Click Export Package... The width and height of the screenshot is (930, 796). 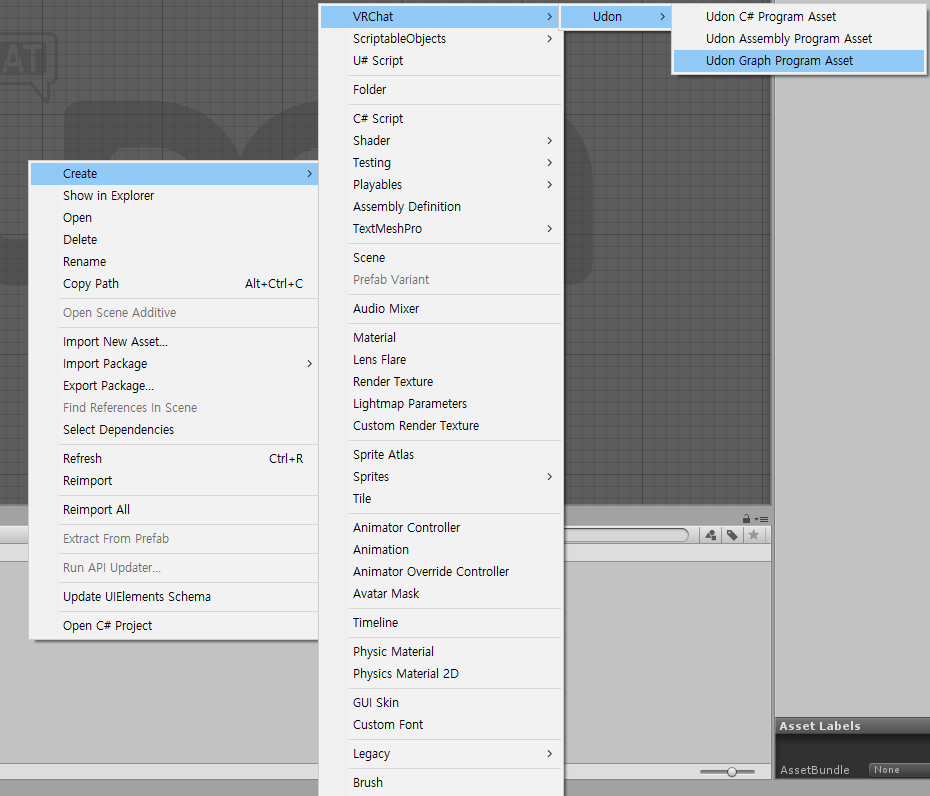174,385
